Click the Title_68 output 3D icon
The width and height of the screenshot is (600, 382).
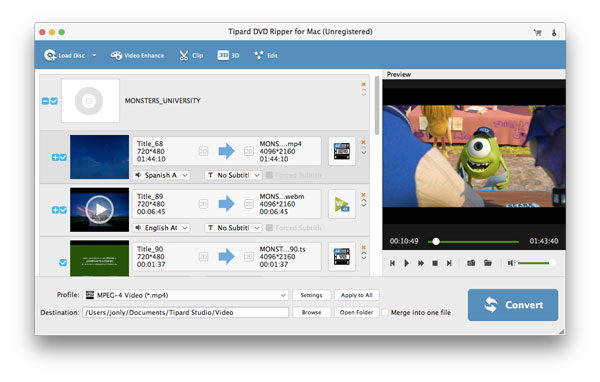point(249,152)
